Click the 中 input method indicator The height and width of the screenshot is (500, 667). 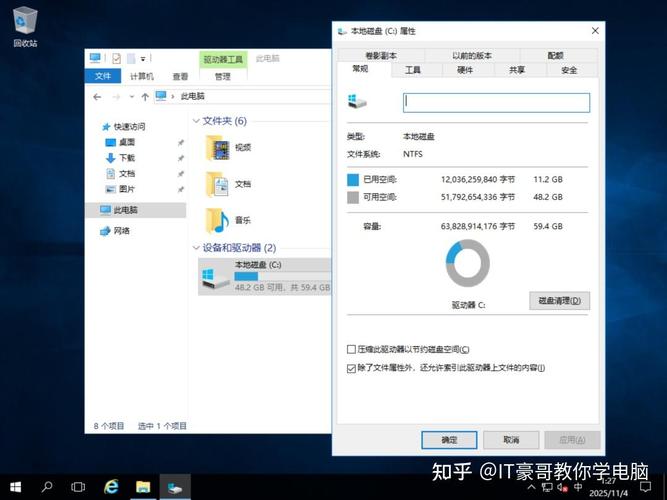click(x=578, y=487)
